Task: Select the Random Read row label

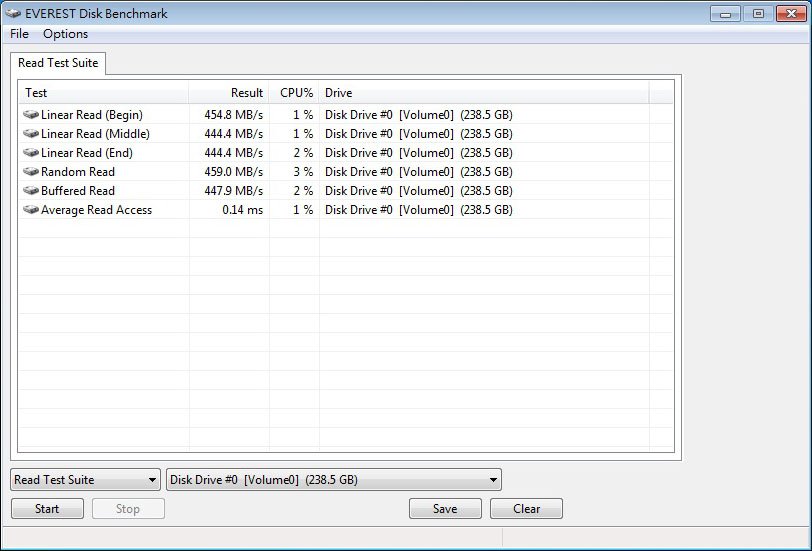Action: coord(78,172)
